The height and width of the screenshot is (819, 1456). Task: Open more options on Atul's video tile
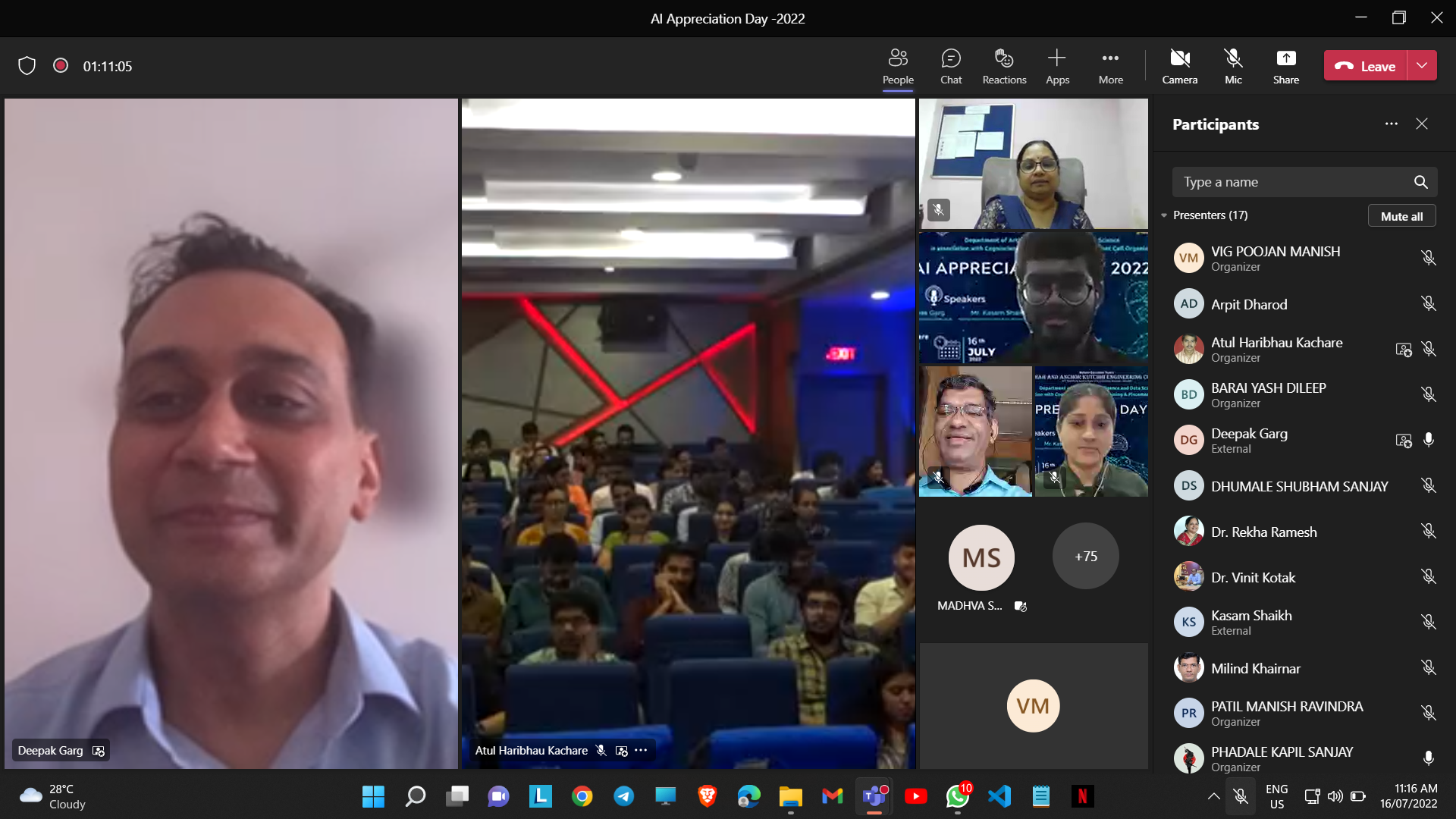coord(641,750)
